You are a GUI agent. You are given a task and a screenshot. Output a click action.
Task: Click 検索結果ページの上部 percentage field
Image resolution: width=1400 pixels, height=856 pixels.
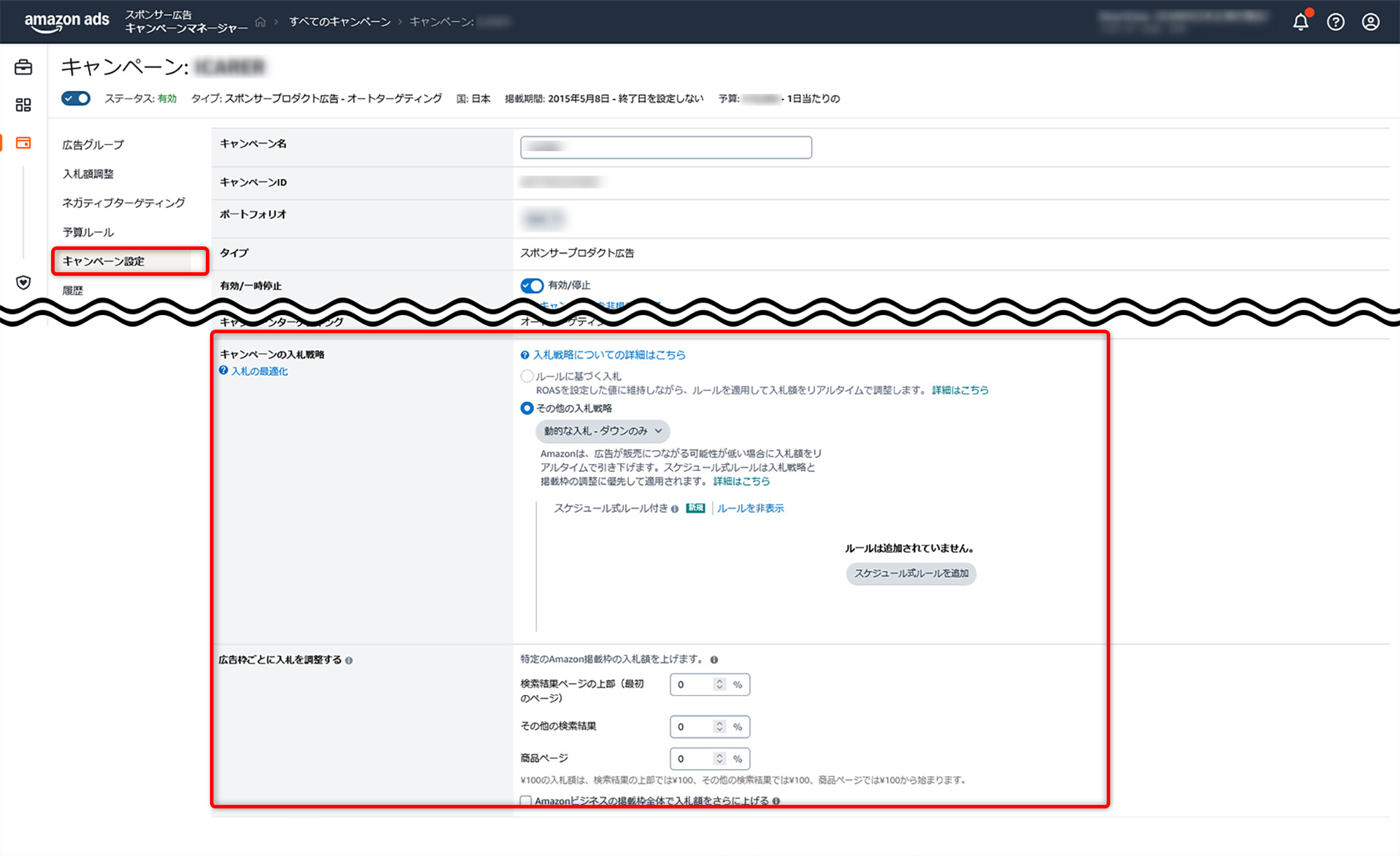(x=710, y=685)
